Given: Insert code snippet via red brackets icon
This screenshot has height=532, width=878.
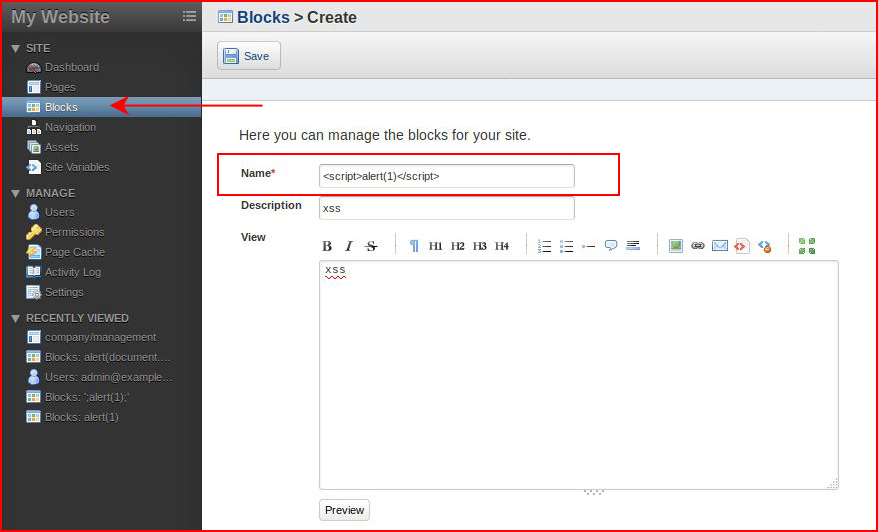Looking at the screenshot, I should [x=741, y=246].
